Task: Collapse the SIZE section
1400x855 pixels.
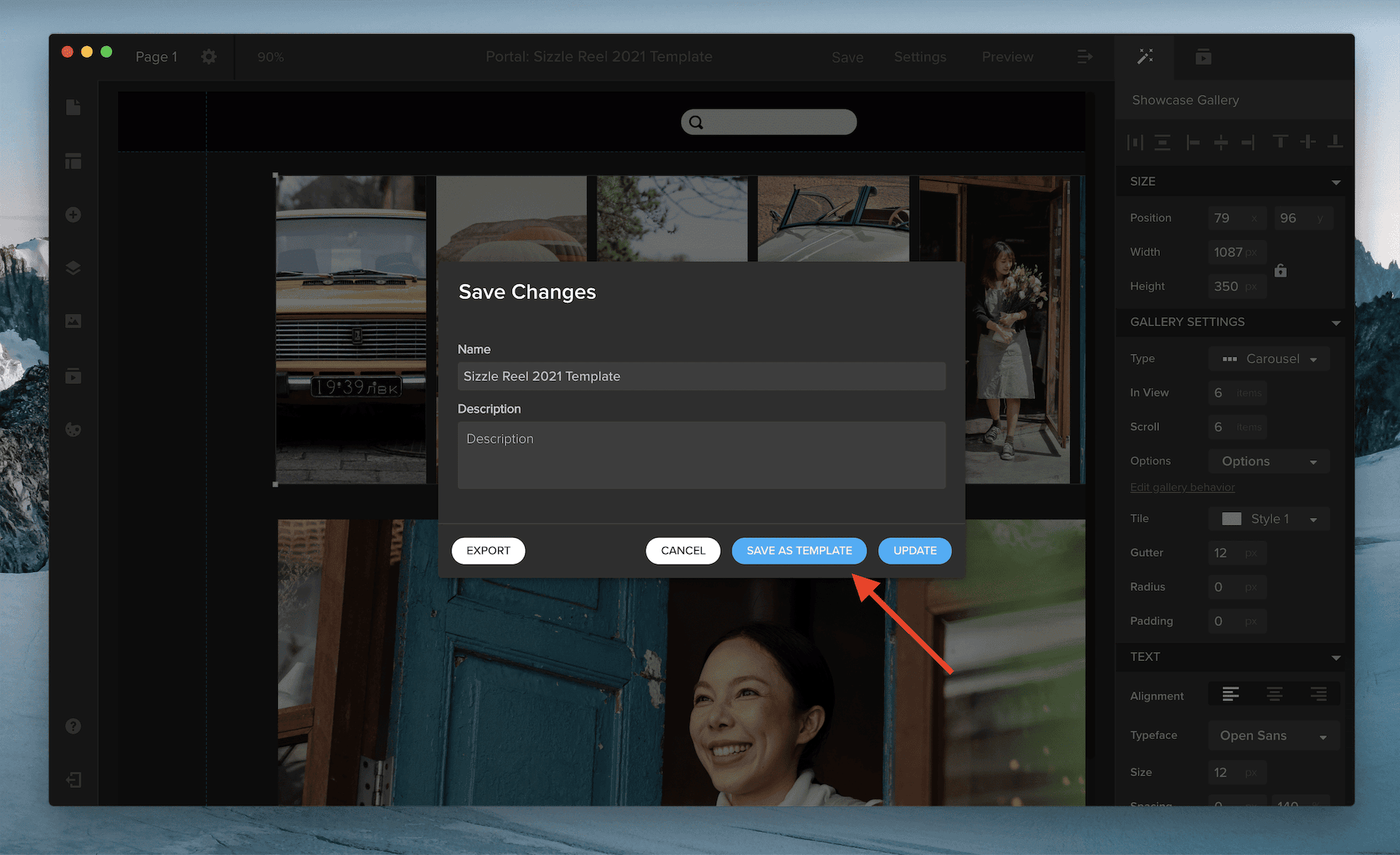Action: (x=1336, y=182)
